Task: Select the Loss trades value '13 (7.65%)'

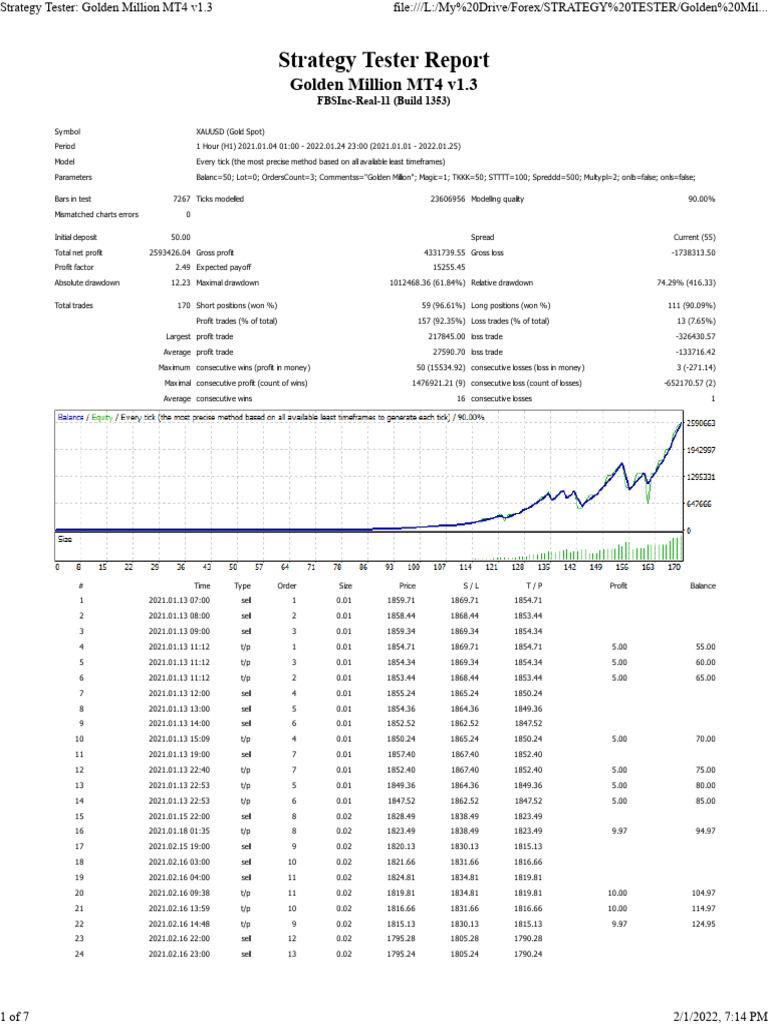Action: click(696, 321)
